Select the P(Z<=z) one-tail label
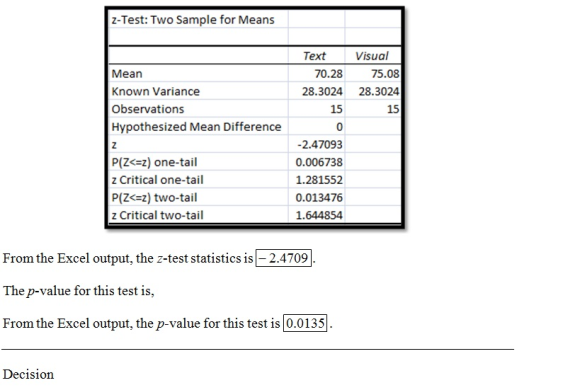The image size is (580, 390). point(154,162)
